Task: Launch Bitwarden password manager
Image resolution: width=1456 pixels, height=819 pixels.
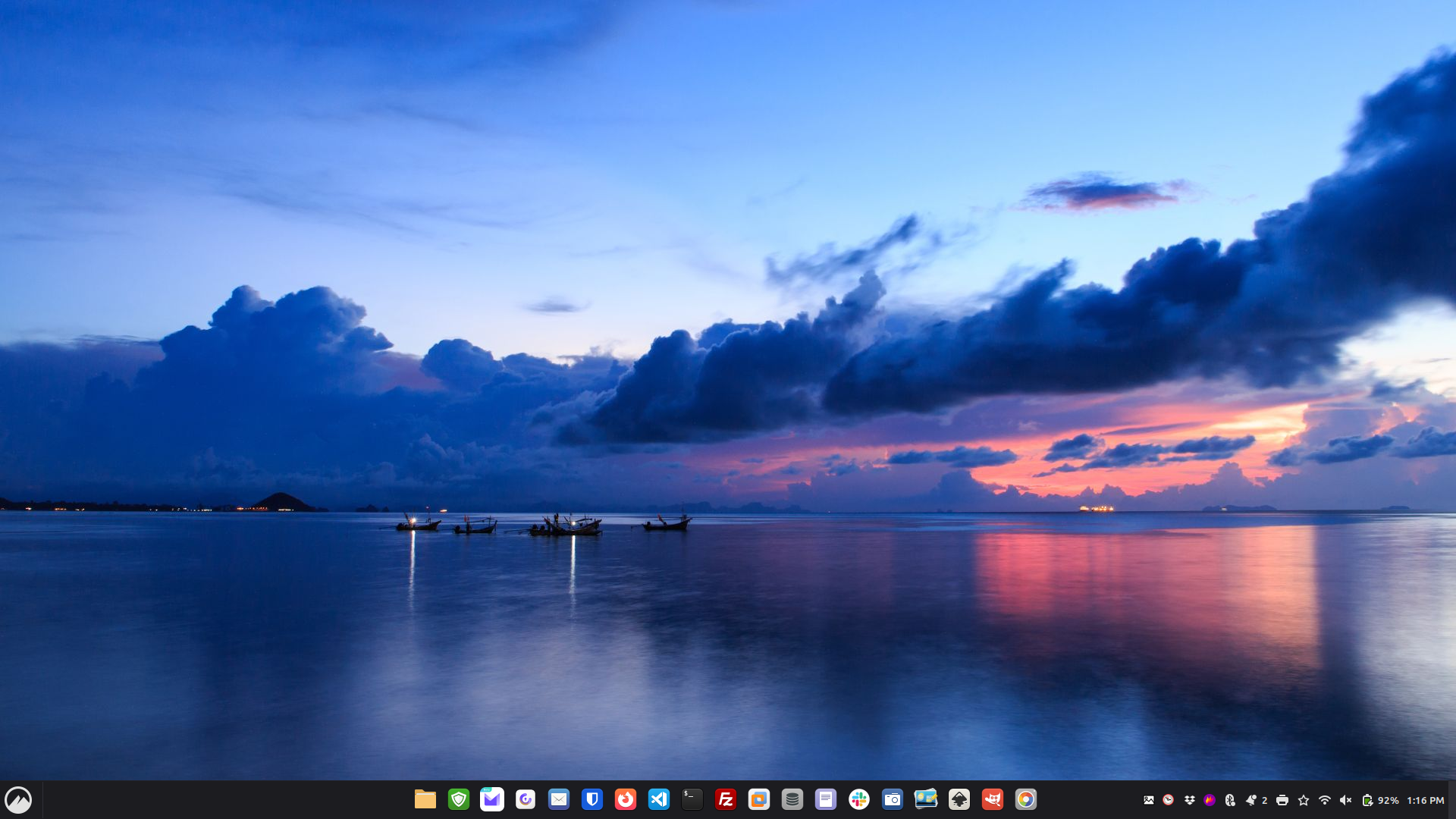Action: pyautogui.click(x=591, y=799)
